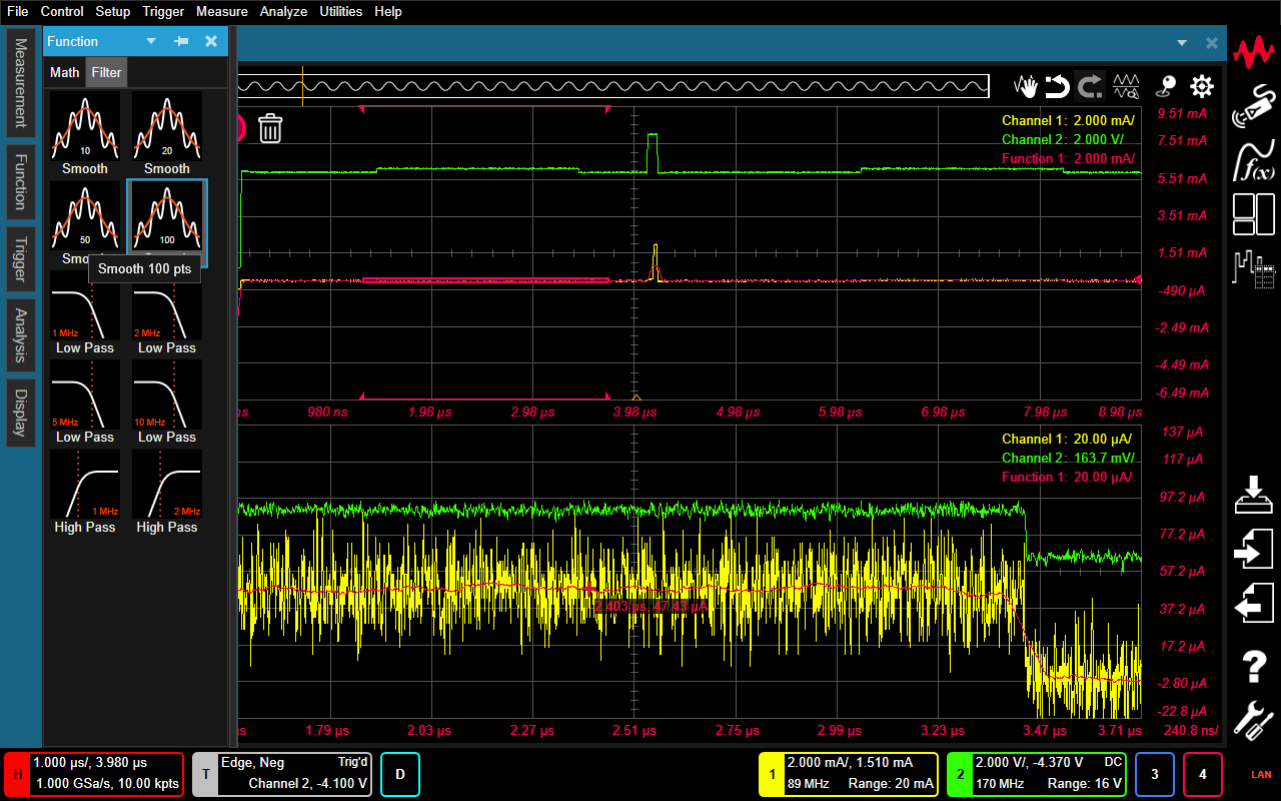Screen dimensions: 1281x801
Task: Pin the Function panel
Action: [x=181, y=41]
